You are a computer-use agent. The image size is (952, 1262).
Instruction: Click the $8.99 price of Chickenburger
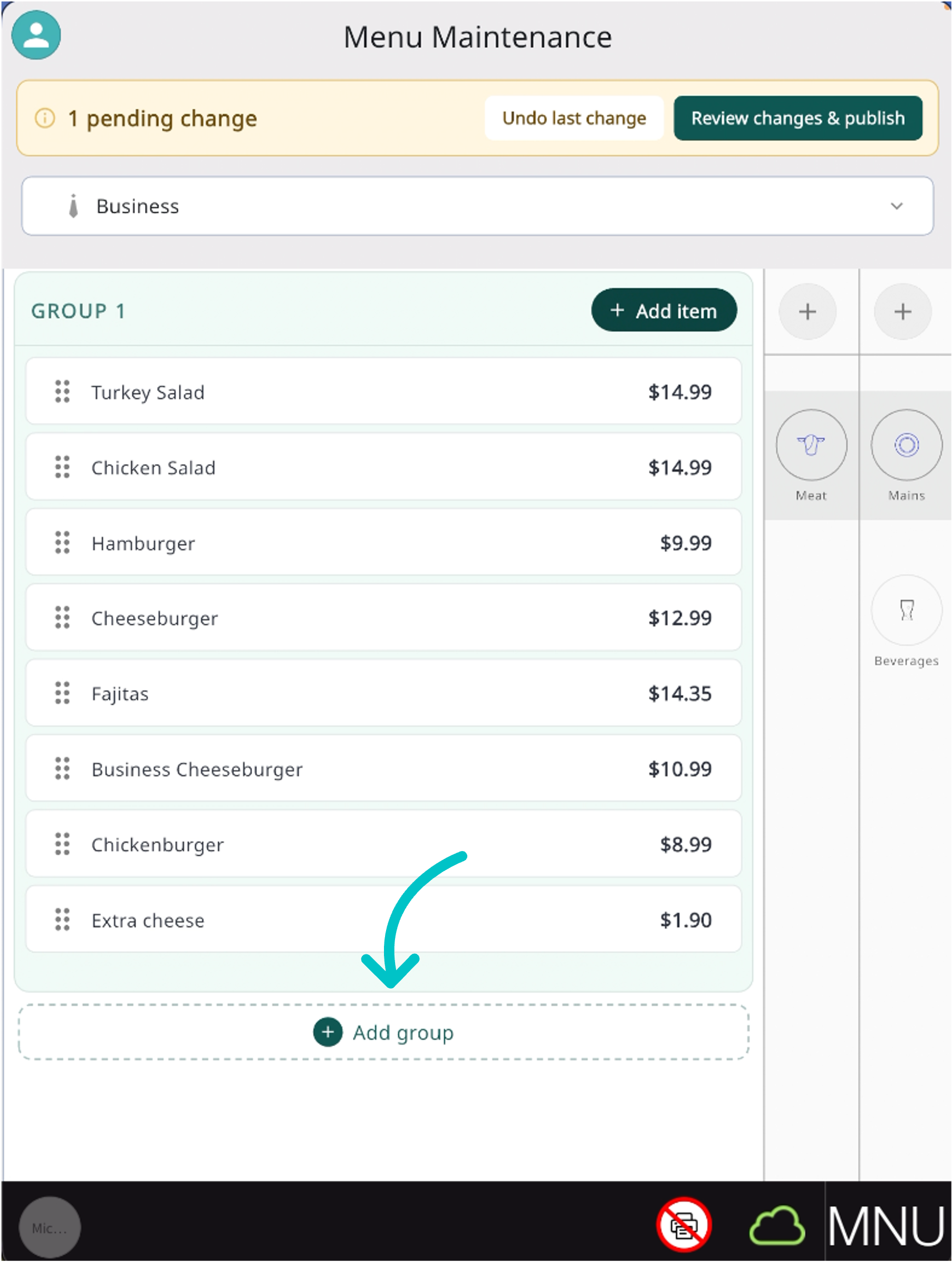(686, 845)
